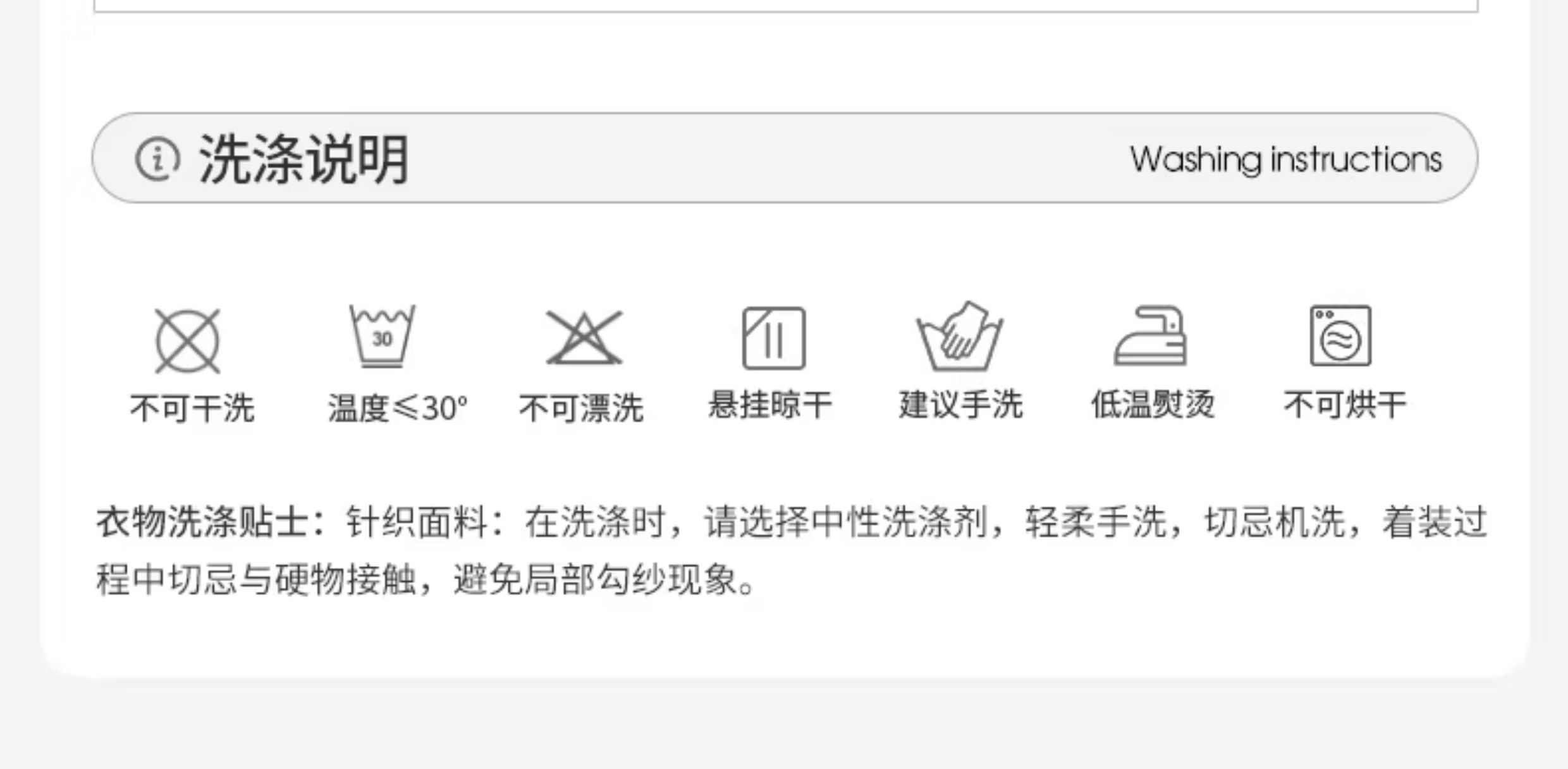
Task: Click the low-temperature iron icon
Action: click(x=1150, y=336)
